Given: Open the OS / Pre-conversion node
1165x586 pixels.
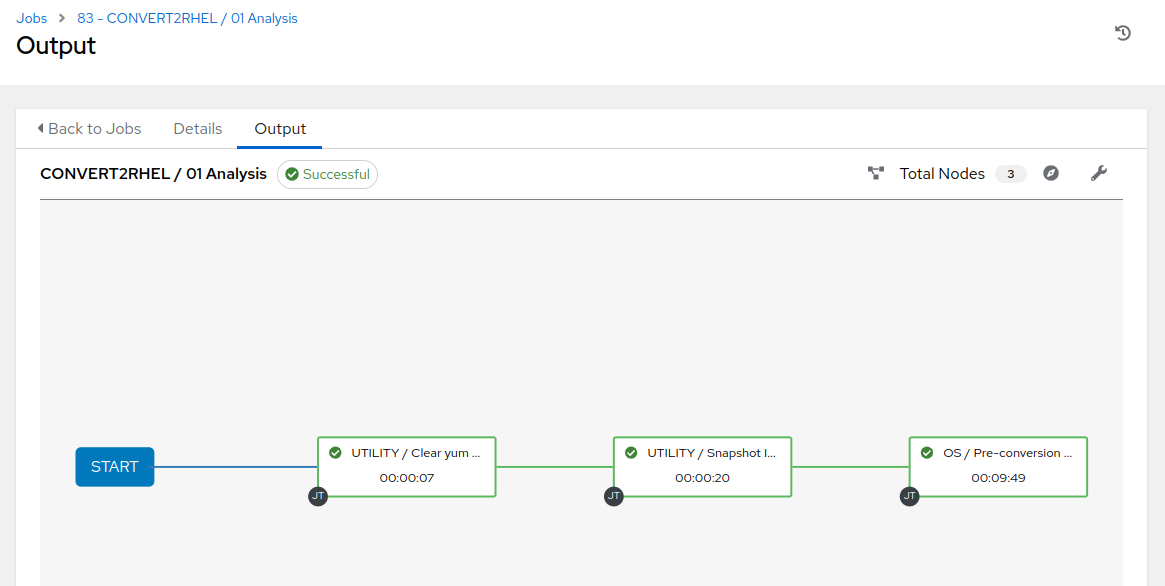Looking at the screenshot, I should click(x=998, y=467).
